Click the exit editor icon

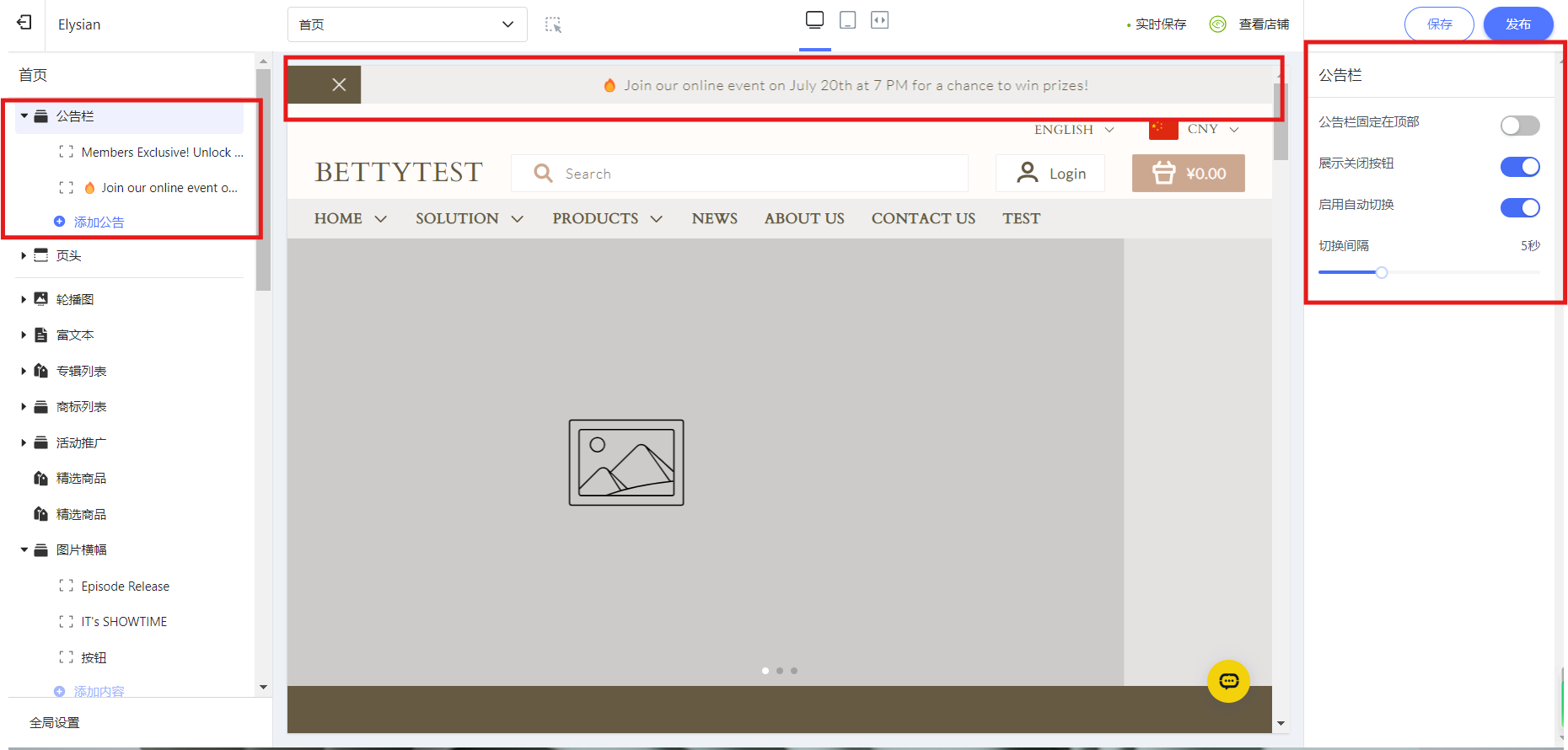[24, 23]
